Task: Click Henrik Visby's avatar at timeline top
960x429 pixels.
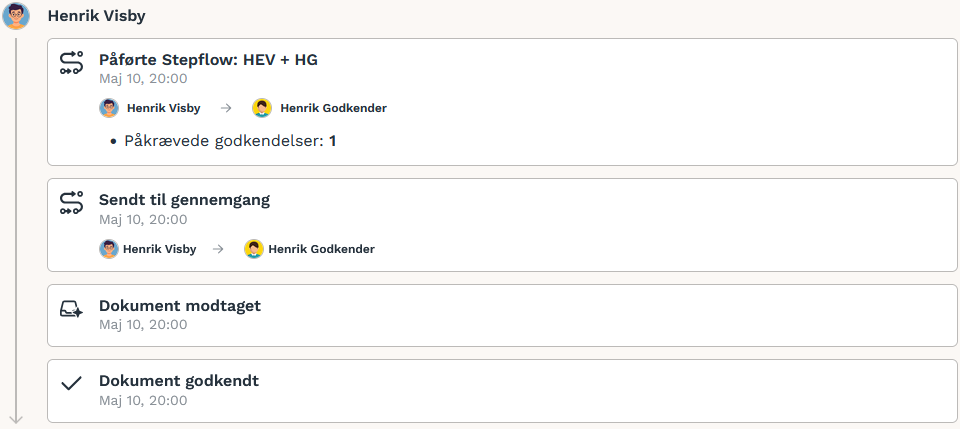Action: tap(16, 16)
